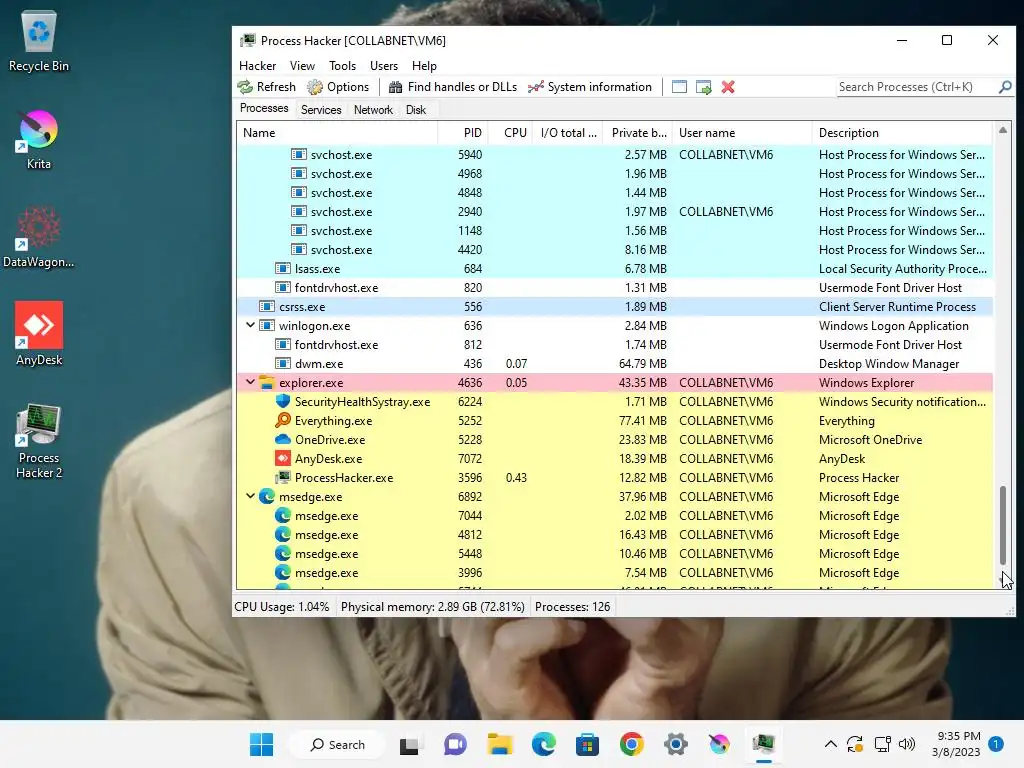1024x768 pixels.
Task: Click the red X terminate window icon
Action: point(728,87)
